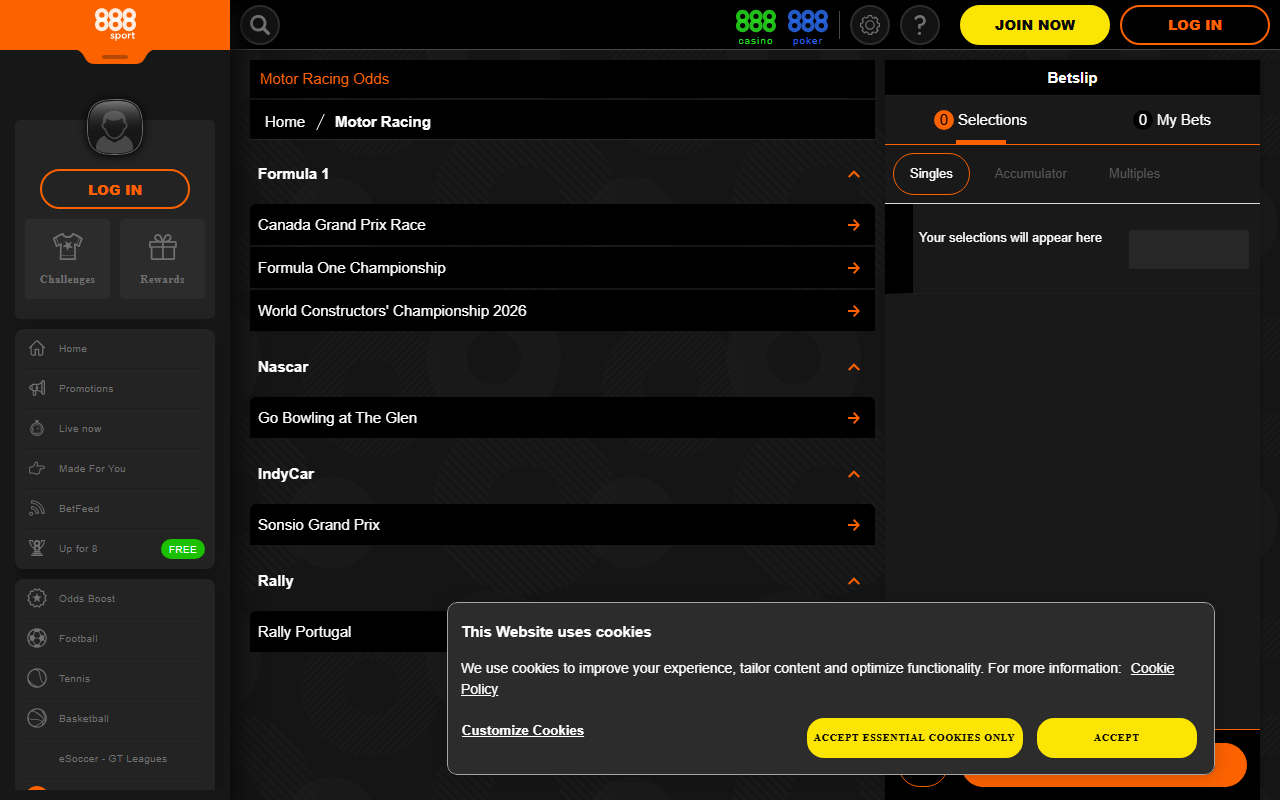
Task: Click arrow on Sonsio Grand Prix
Action: pyautogui.click(x=854, y=525)
